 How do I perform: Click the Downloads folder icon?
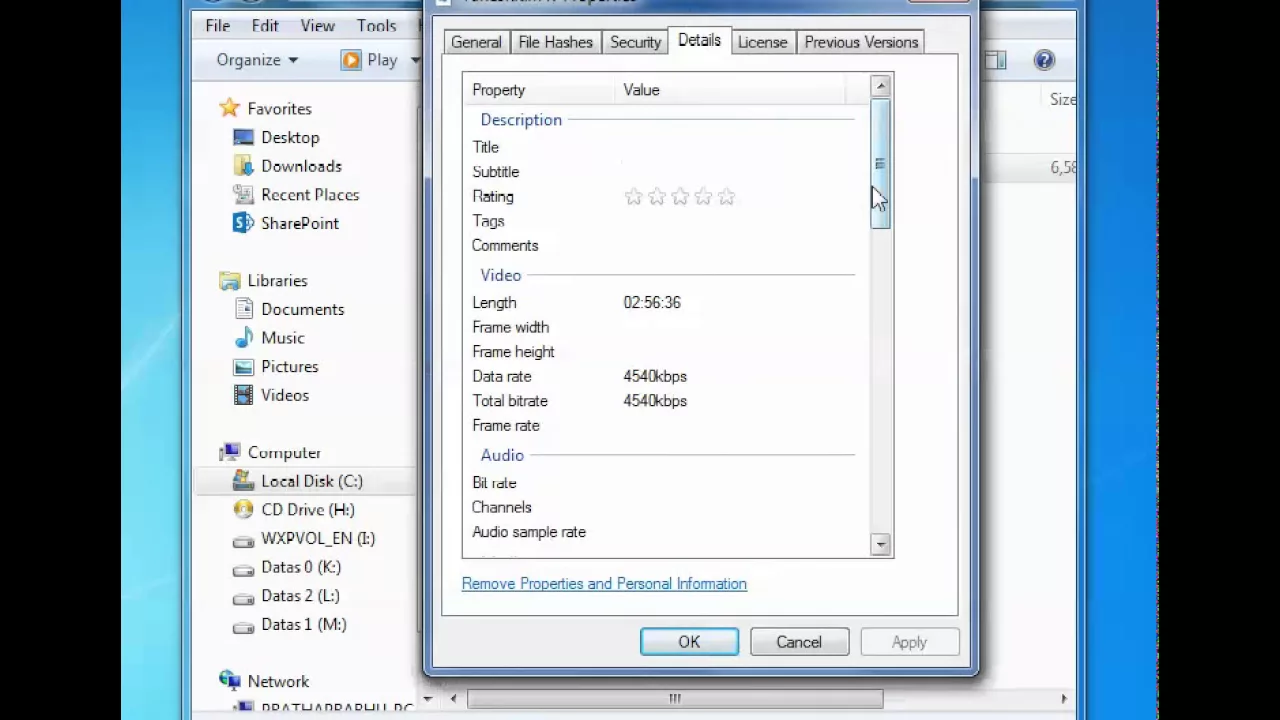coord(243,166)
